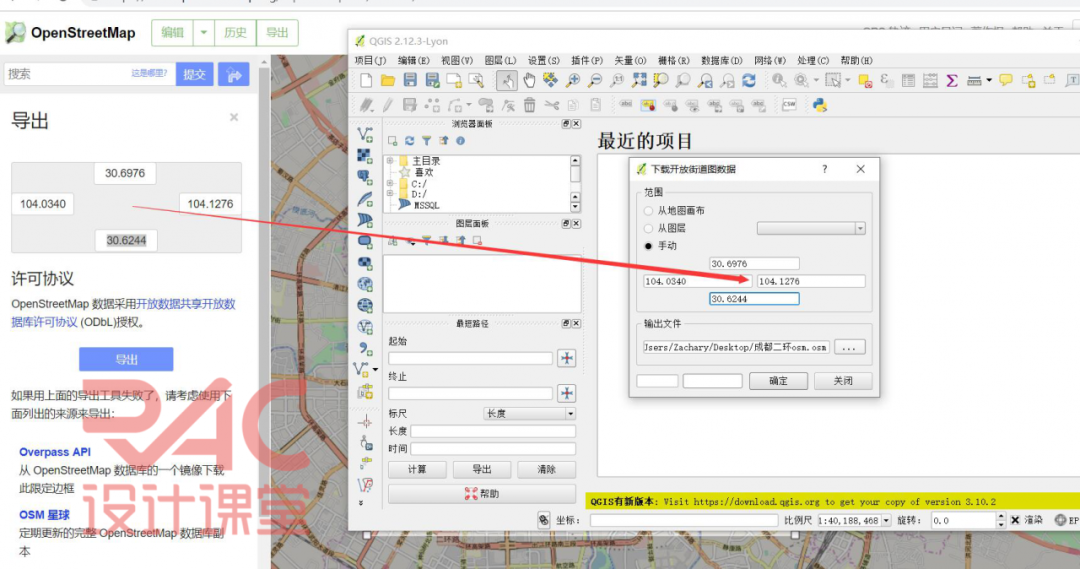1080x569 pixels.
Task: Zoom to full extent in QGIS
Action: tap(638, 81)
